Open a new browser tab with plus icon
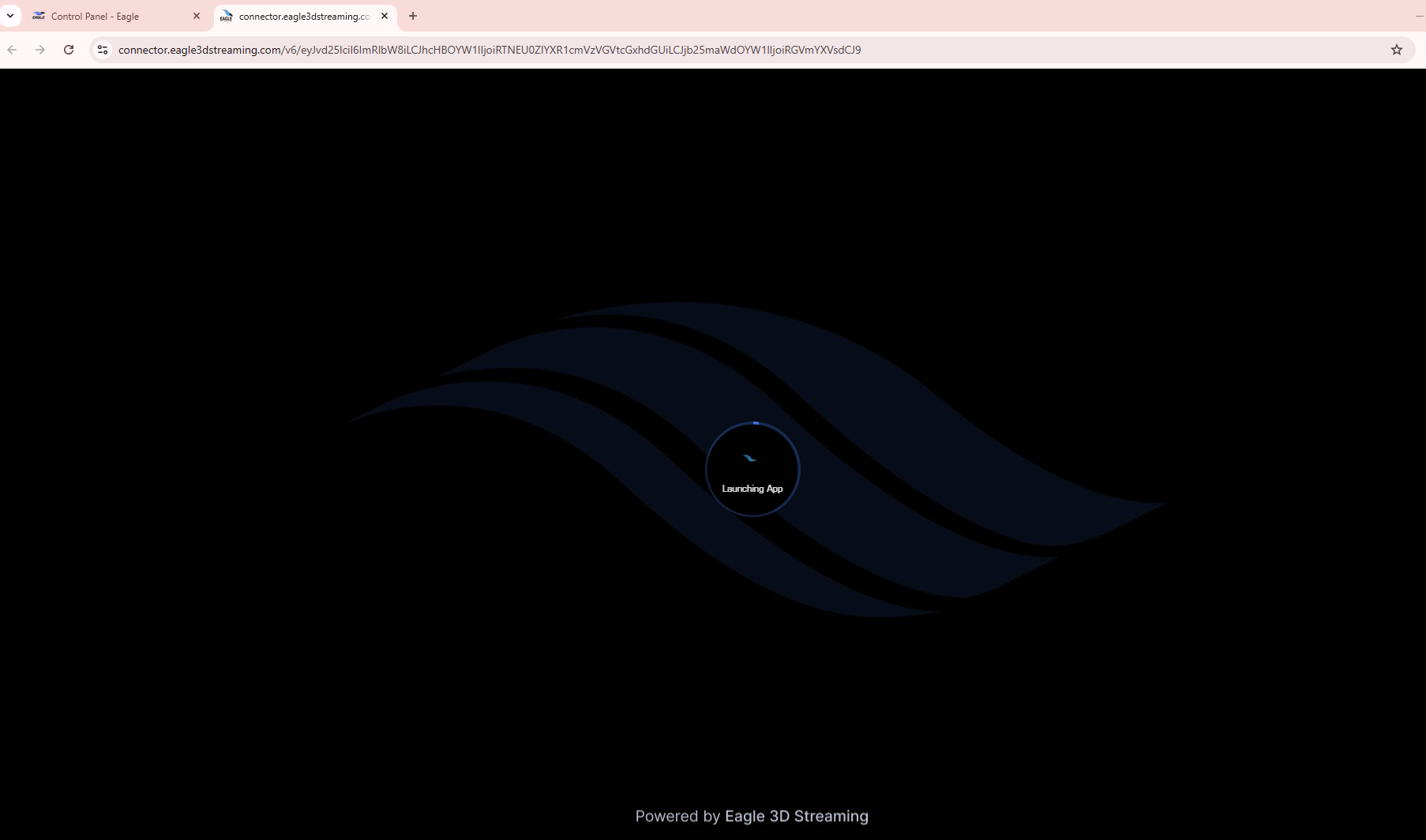 tap(412, 16)
